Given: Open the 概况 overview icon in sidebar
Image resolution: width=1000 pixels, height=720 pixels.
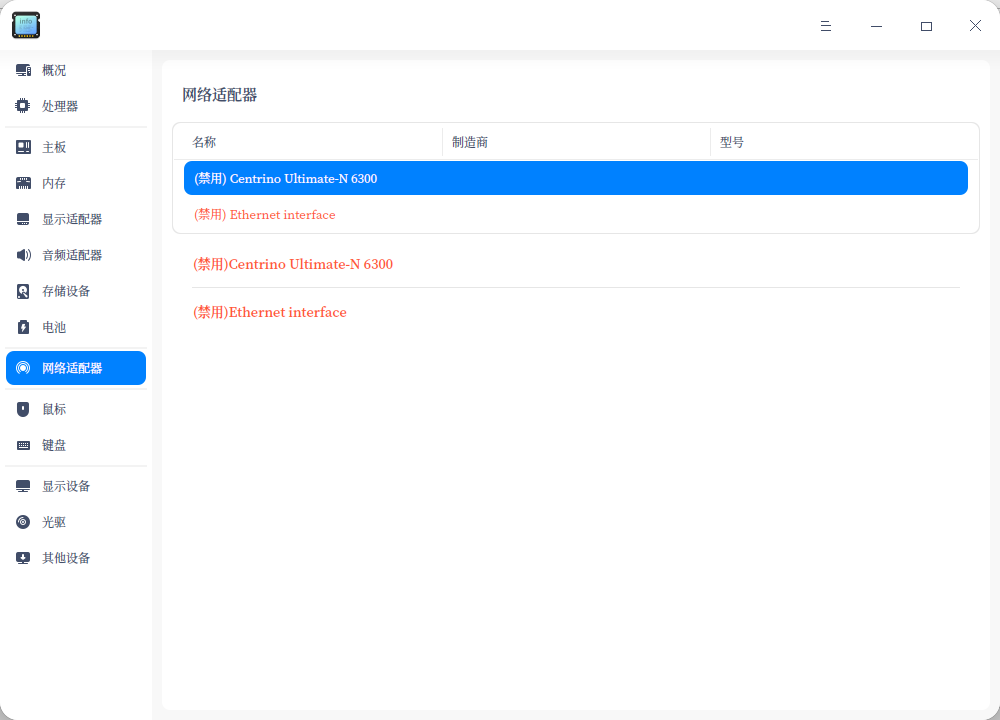Looking at the screenshot, I should point(24,70).
